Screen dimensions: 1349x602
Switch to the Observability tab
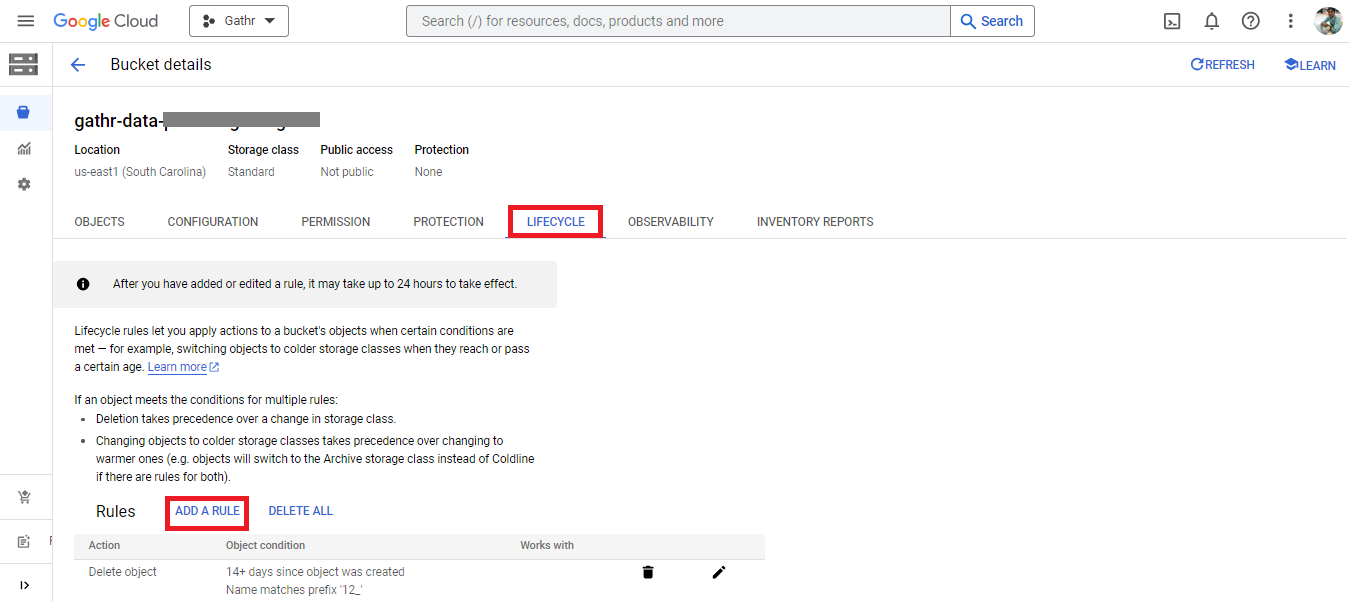coord(670,222)
